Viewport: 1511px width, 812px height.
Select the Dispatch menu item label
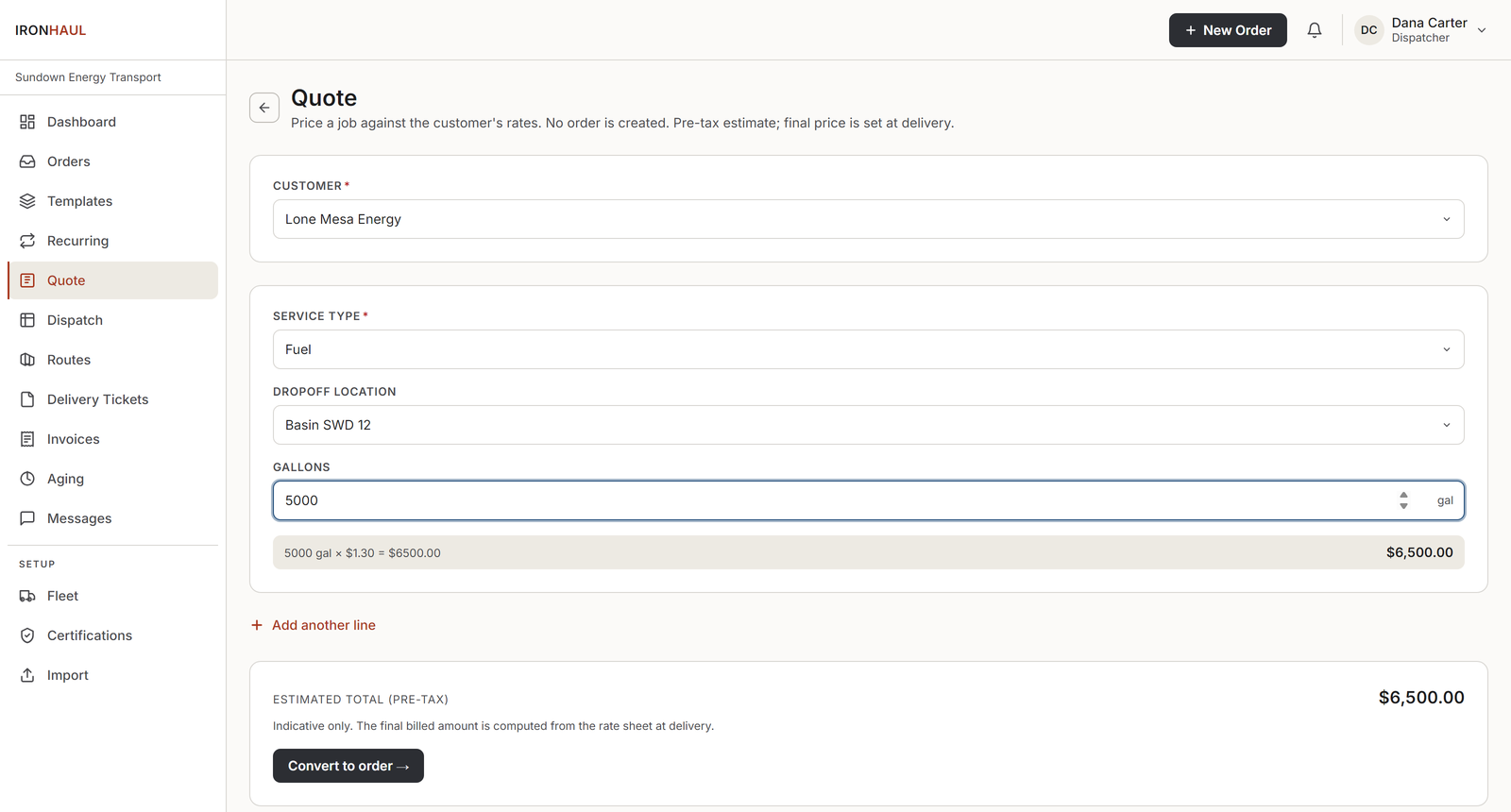75,320
